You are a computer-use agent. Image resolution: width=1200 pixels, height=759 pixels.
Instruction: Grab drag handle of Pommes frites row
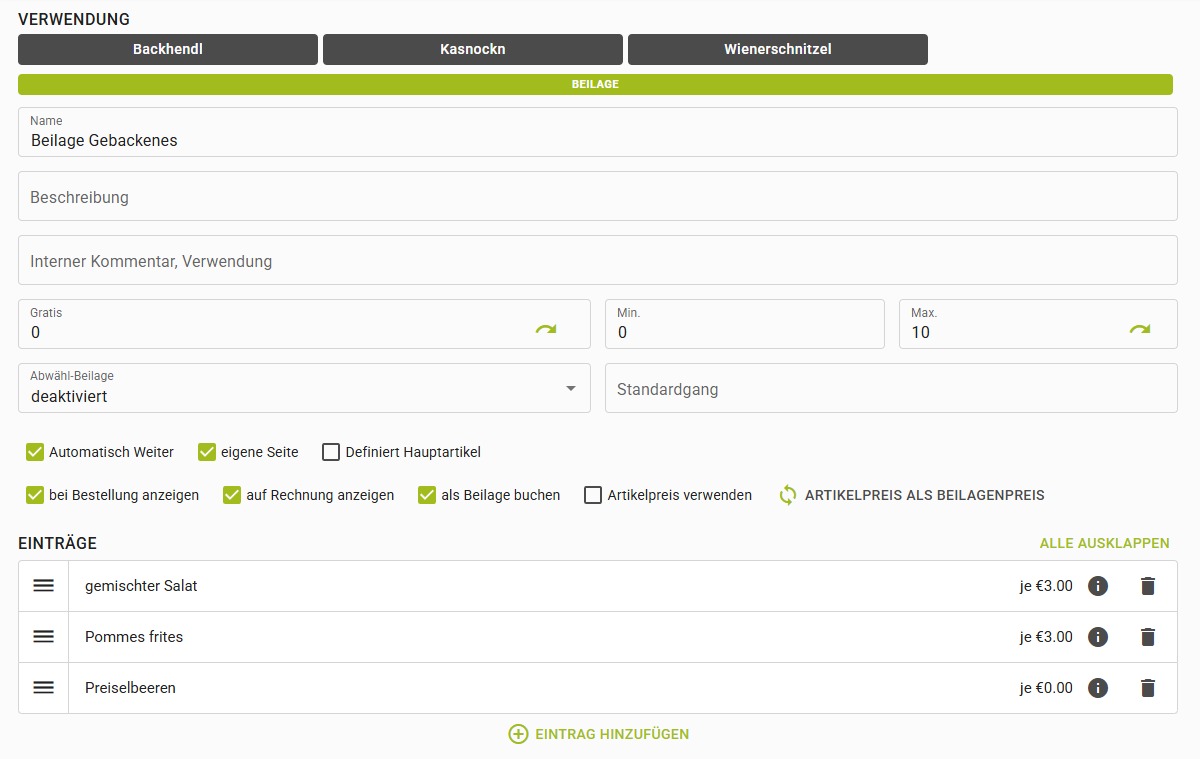(x=43, y=637)
